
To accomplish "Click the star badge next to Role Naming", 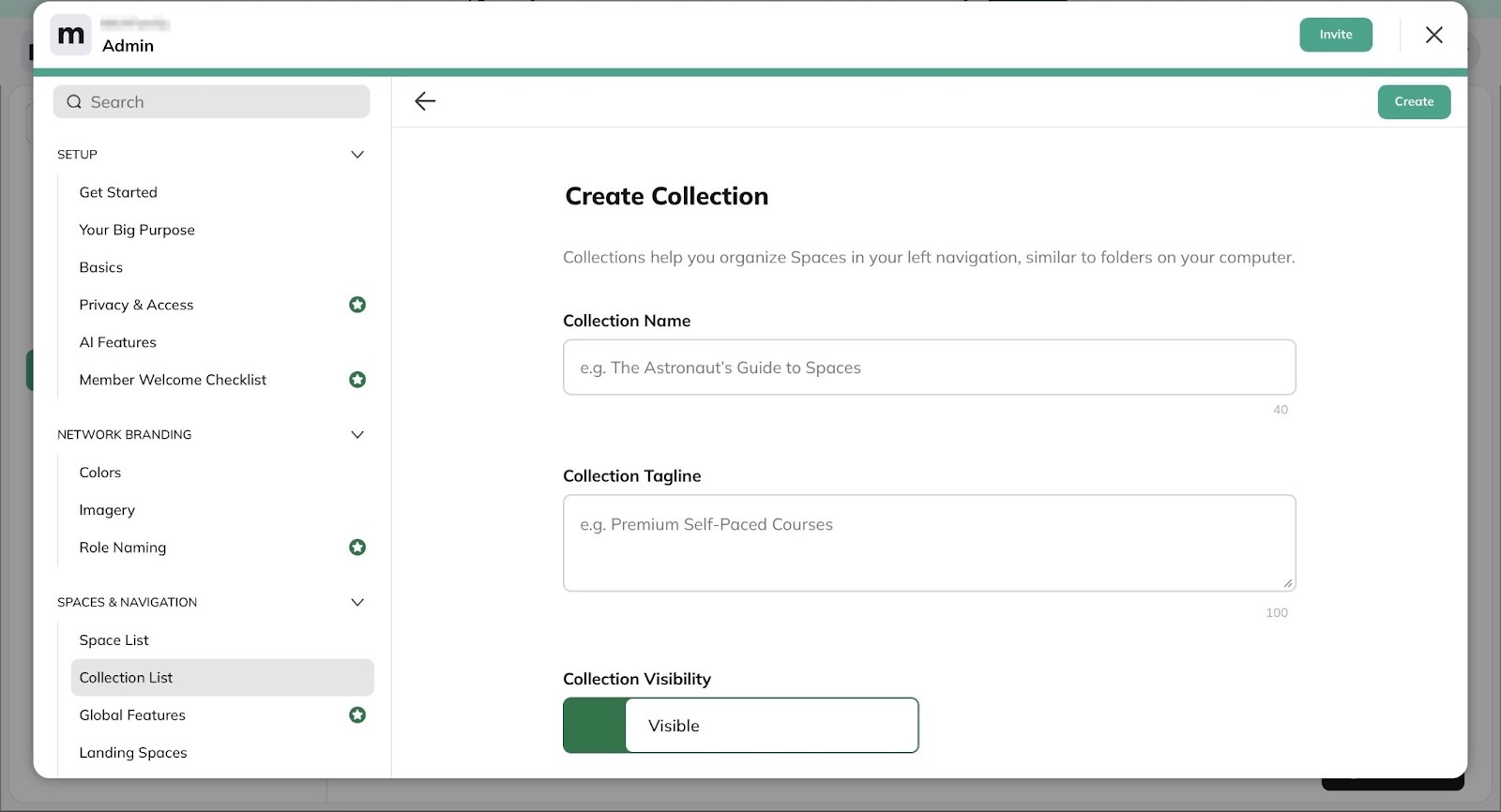I will [357, 548].
